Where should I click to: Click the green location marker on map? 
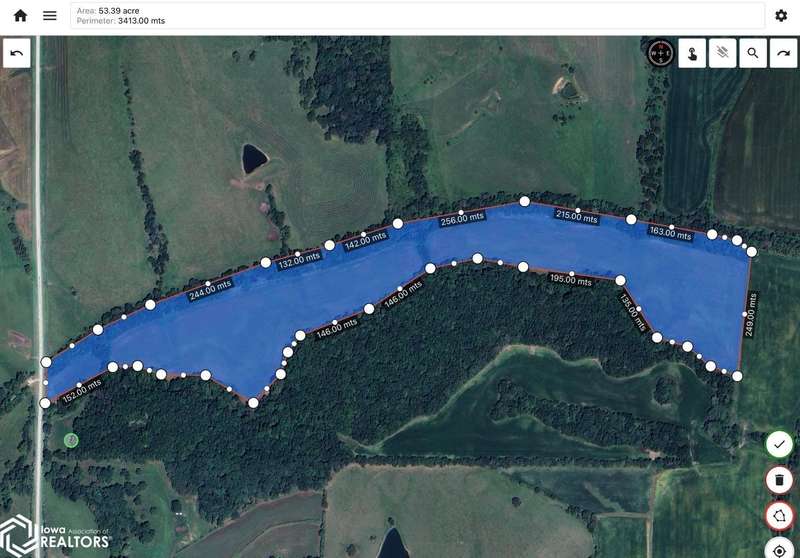pyautogui.click(x=71, y=440)
